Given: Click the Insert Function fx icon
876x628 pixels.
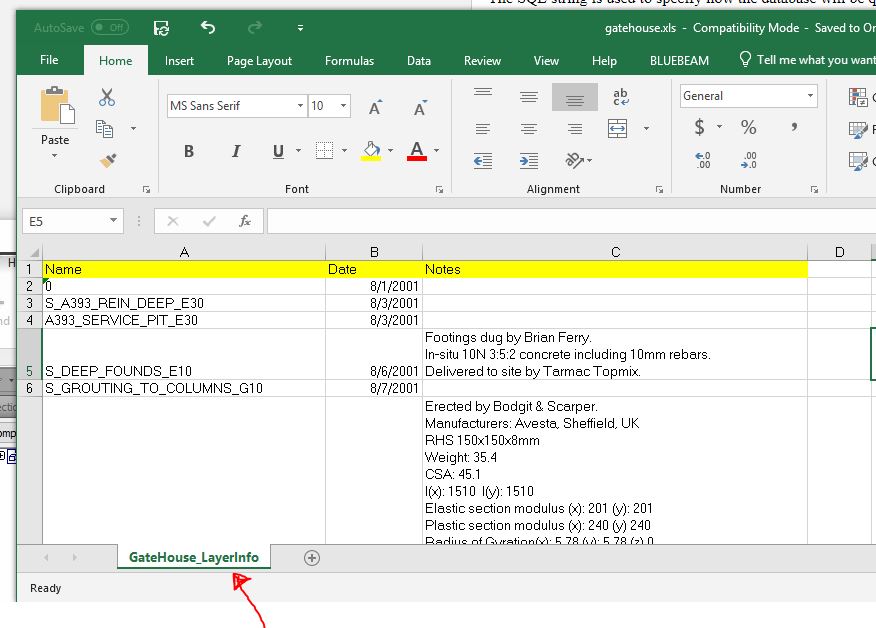Looking at the screenshot, I should point(244,221).
